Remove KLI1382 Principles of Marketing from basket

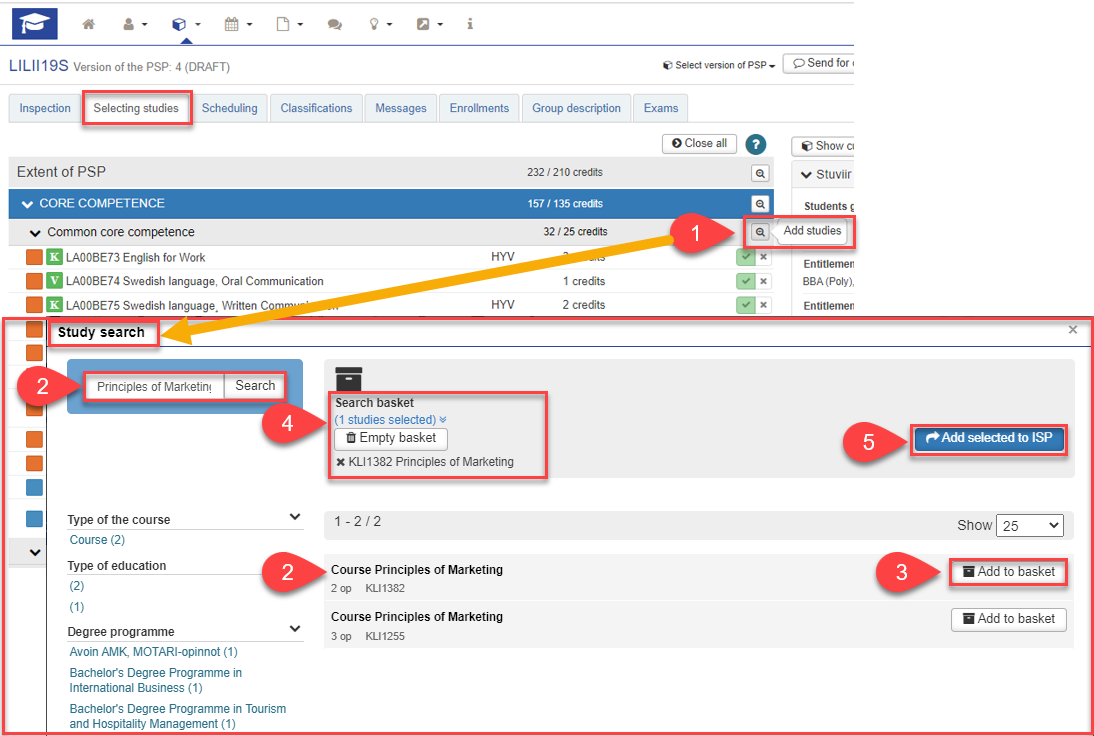pyautogui.click(x=341, y=462)
